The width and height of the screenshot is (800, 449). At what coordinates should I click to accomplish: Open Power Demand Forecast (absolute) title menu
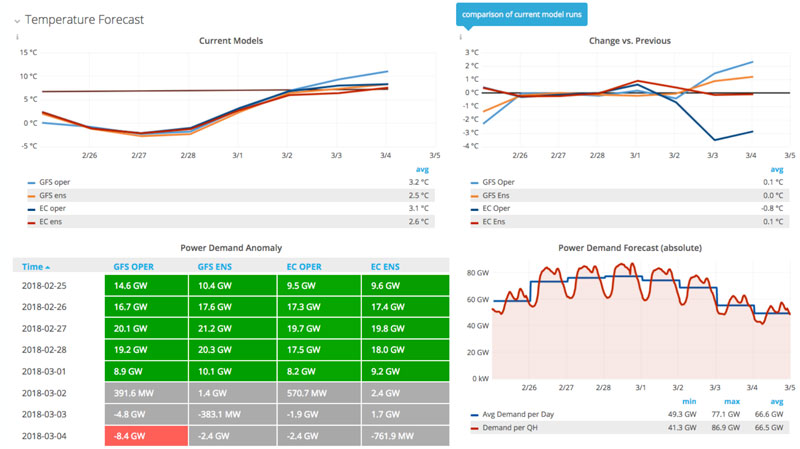tap(630, 248)
